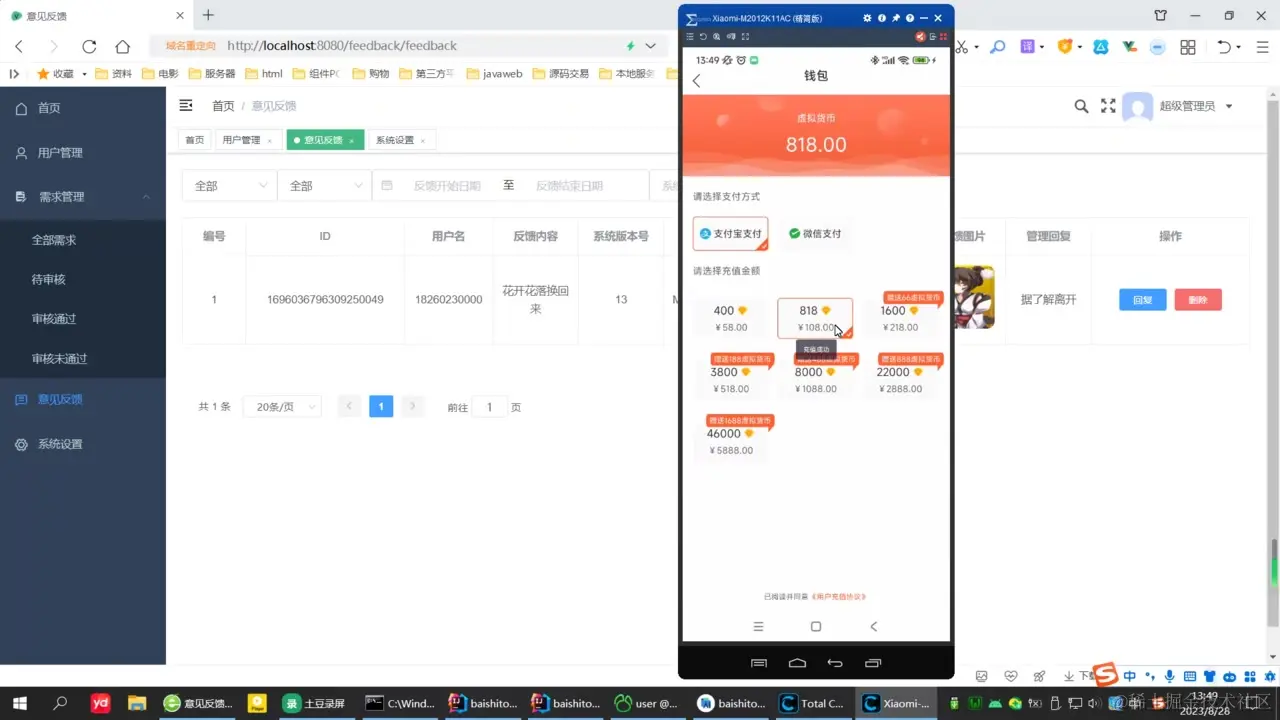Tap the phone's back navigation arrow

pos(873,627)
